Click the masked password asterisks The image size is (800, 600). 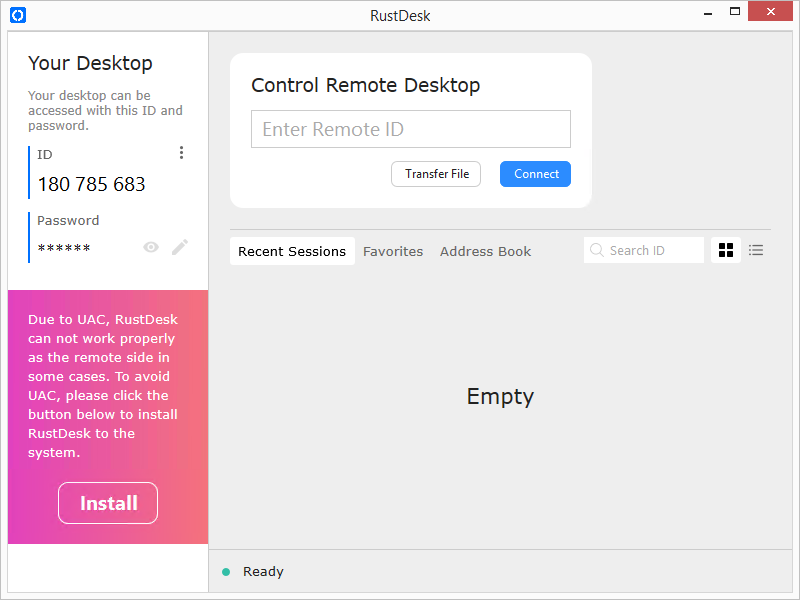pyautogui.click(x=64, y=248)
